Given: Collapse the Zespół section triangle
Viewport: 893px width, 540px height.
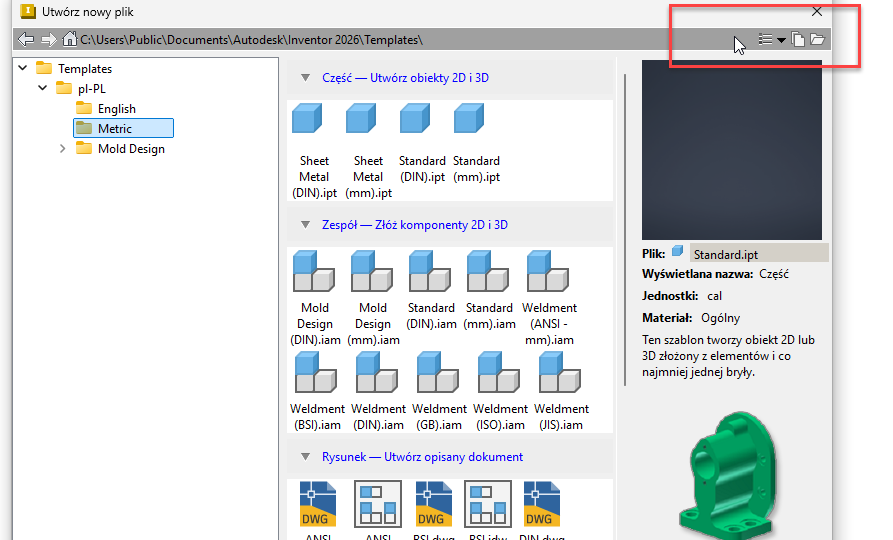Looking at the screenshot, I should (x=305, y=224).
